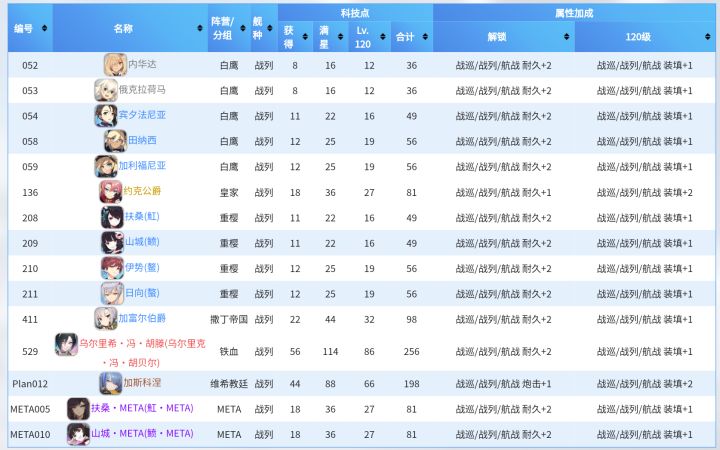Select the Plan012 number cell

click(30, 383)
